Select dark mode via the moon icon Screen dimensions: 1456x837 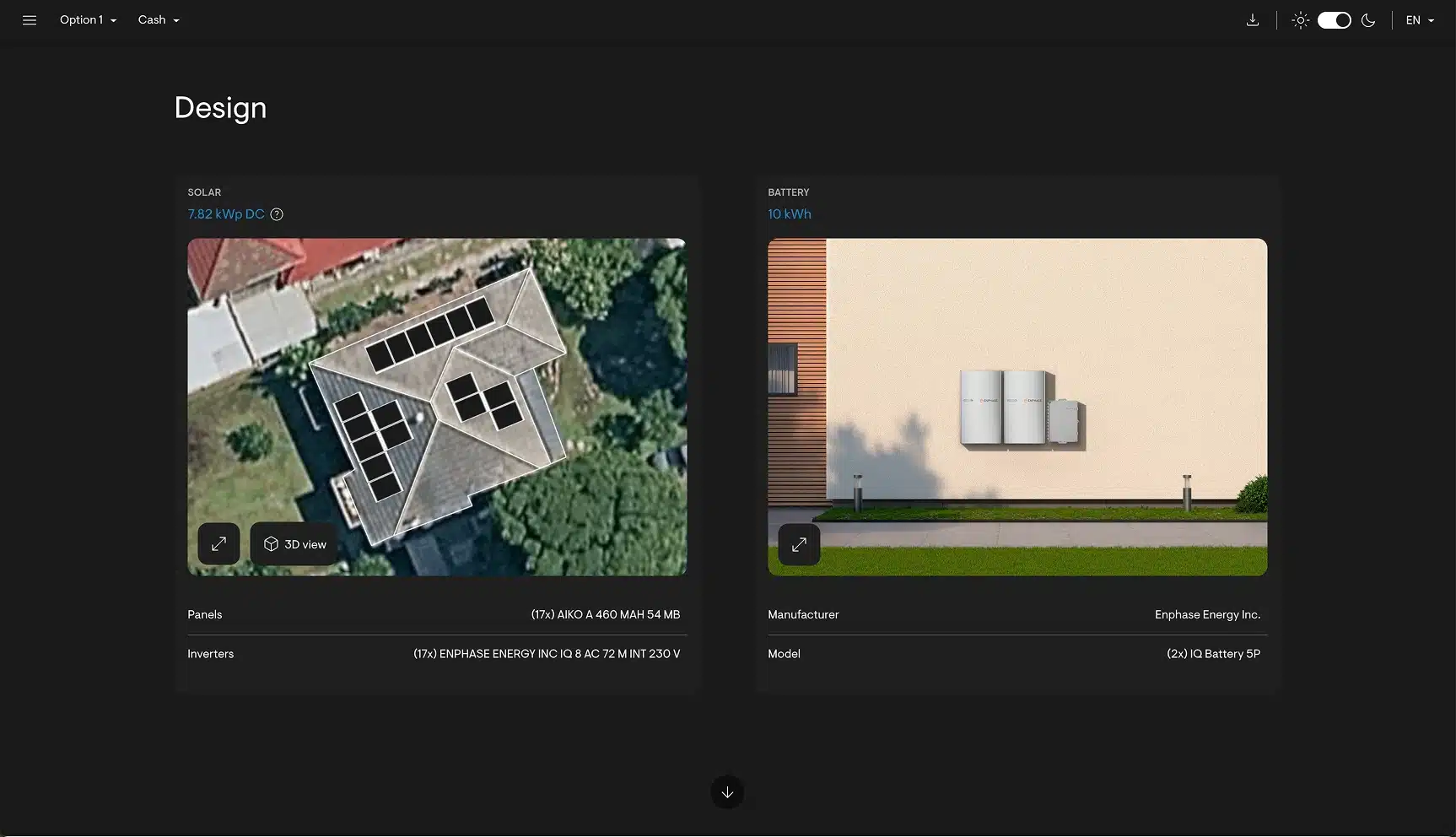click(1368, 20)
